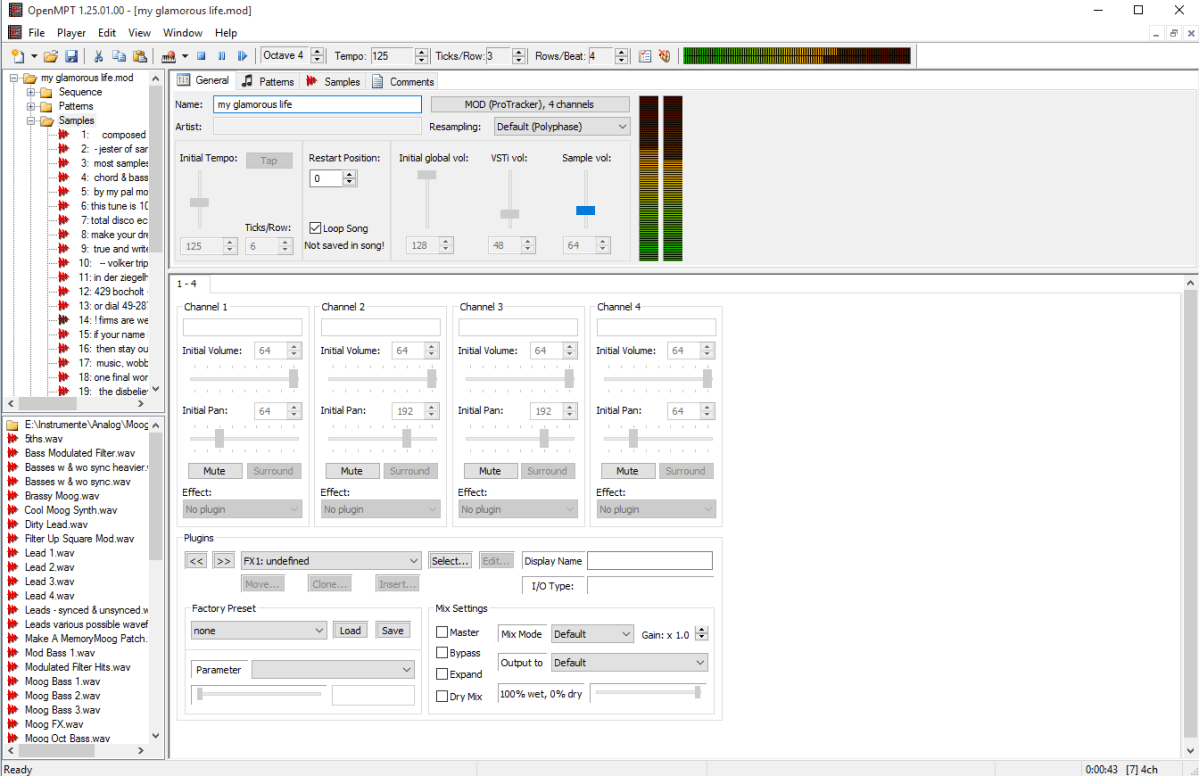This screenshot has width=1199, height=776.
Task: Click the Pause playback toolbar icon
Action: 220,56
